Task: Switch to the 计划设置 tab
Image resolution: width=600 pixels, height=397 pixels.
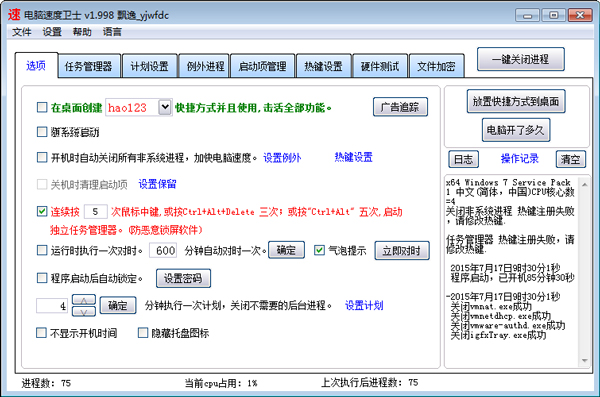Action: click(150, 66)
